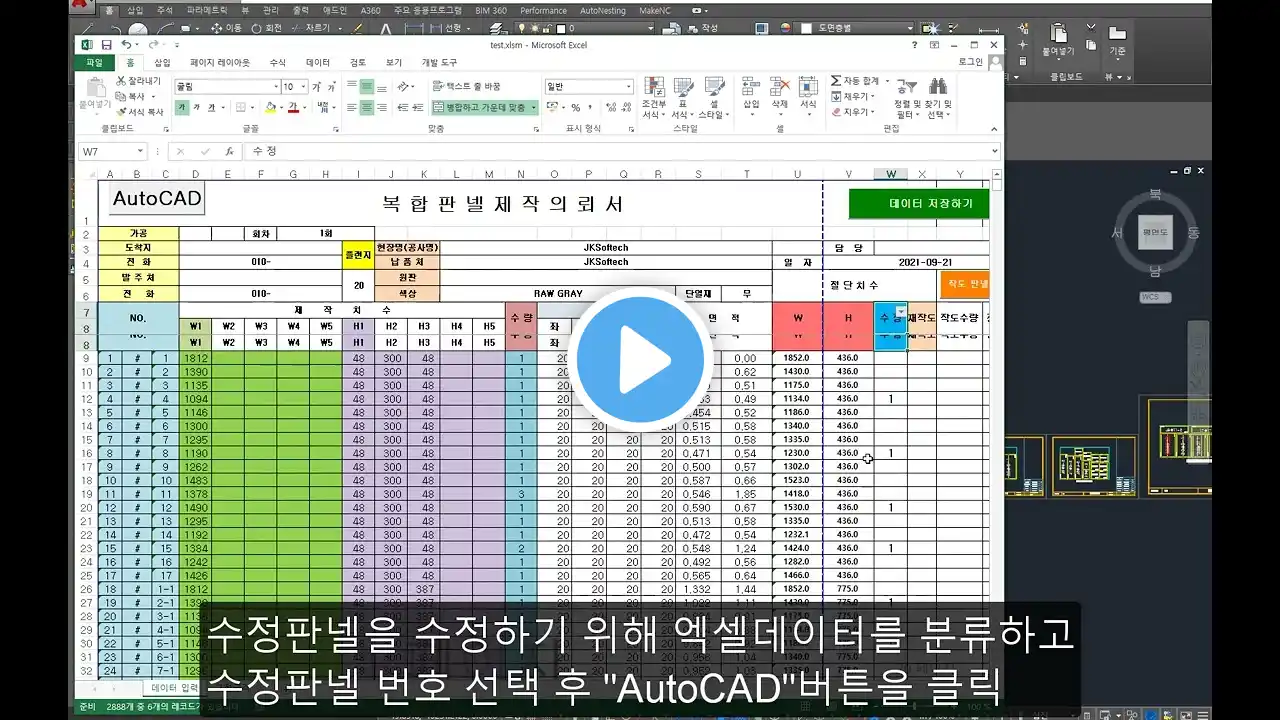This screenshot has width=1280, height=720.
Task: Save the workbook with the floppy disk icon
Action: tap(106, 45)
